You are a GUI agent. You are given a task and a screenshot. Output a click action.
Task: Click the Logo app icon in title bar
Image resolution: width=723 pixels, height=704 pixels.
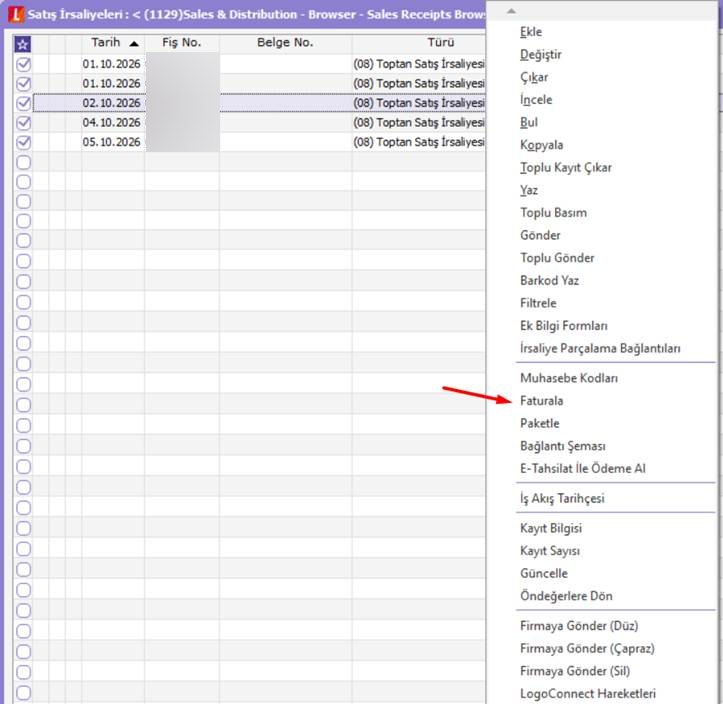[15, 15]
